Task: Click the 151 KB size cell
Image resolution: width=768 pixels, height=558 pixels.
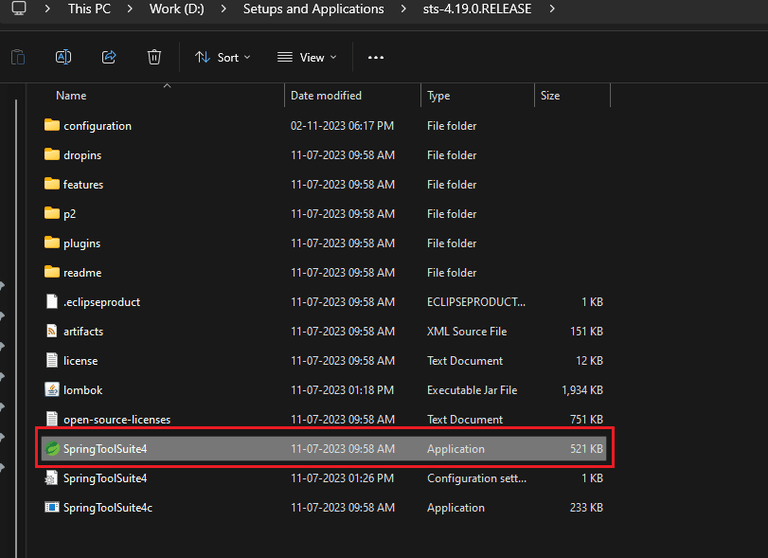Action: tap(586, 332)
